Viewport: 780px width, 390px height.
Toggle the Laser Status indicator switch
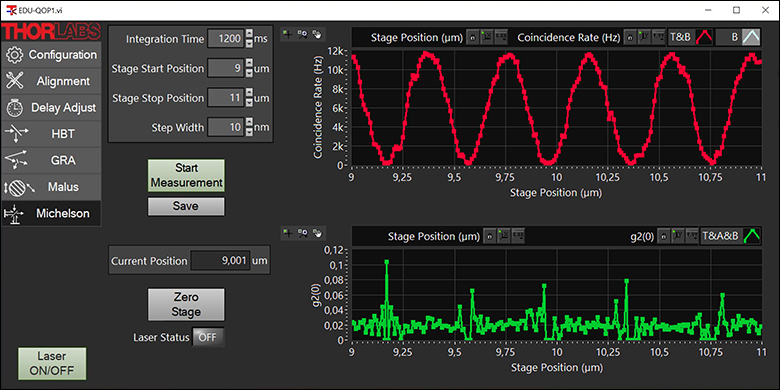[x=208, y=337]
